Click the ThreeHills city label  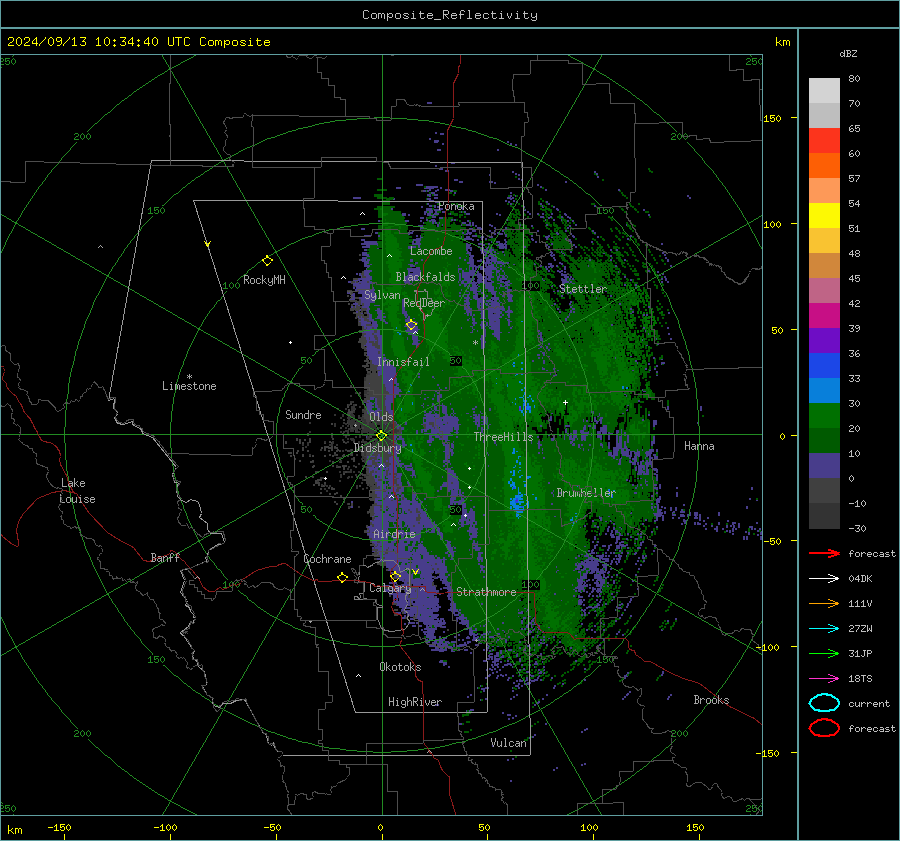click(503, 437)
